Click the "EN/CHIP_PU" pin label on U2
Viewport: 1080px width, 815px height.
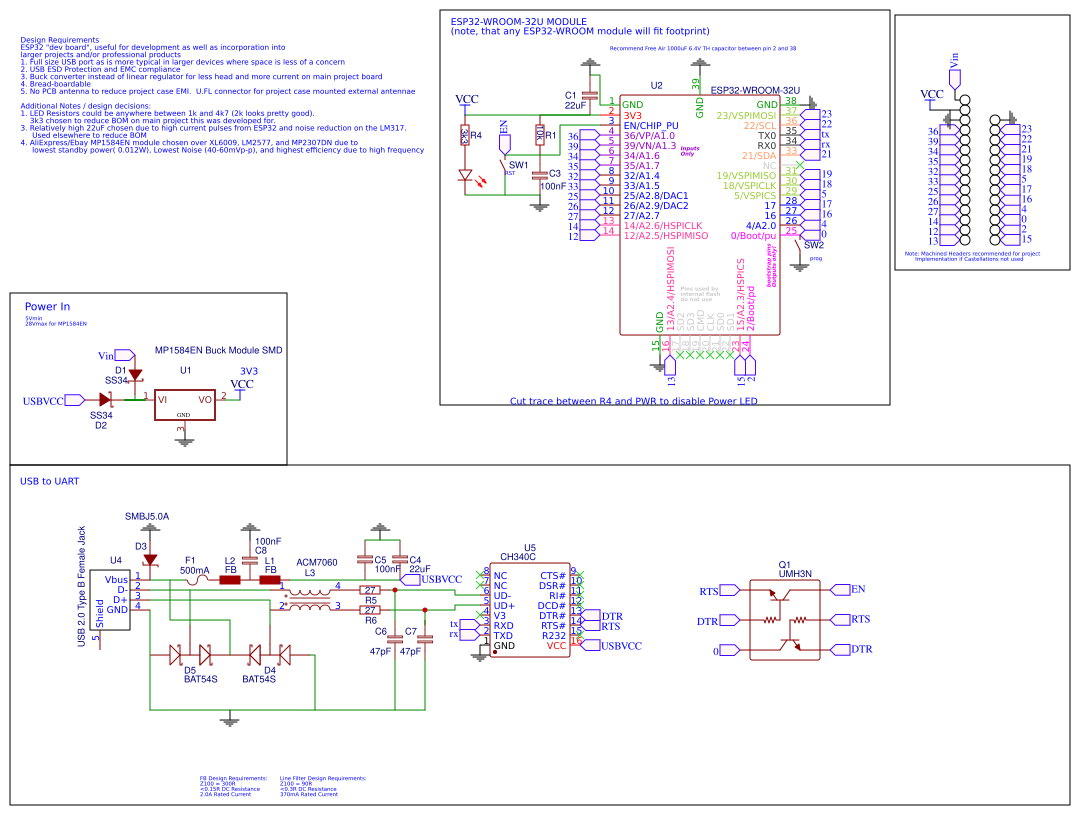(651, 125)
